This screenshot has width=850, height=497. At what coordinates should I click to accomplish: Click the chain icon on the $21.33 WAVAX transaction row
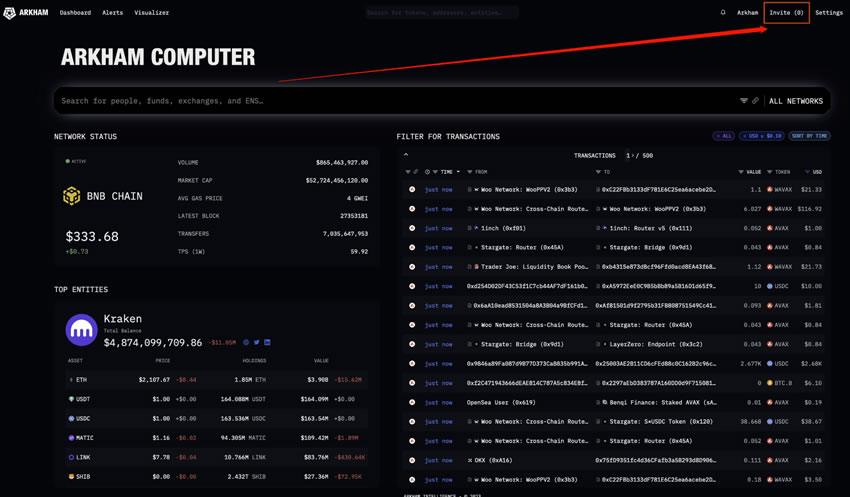(412, 190)
